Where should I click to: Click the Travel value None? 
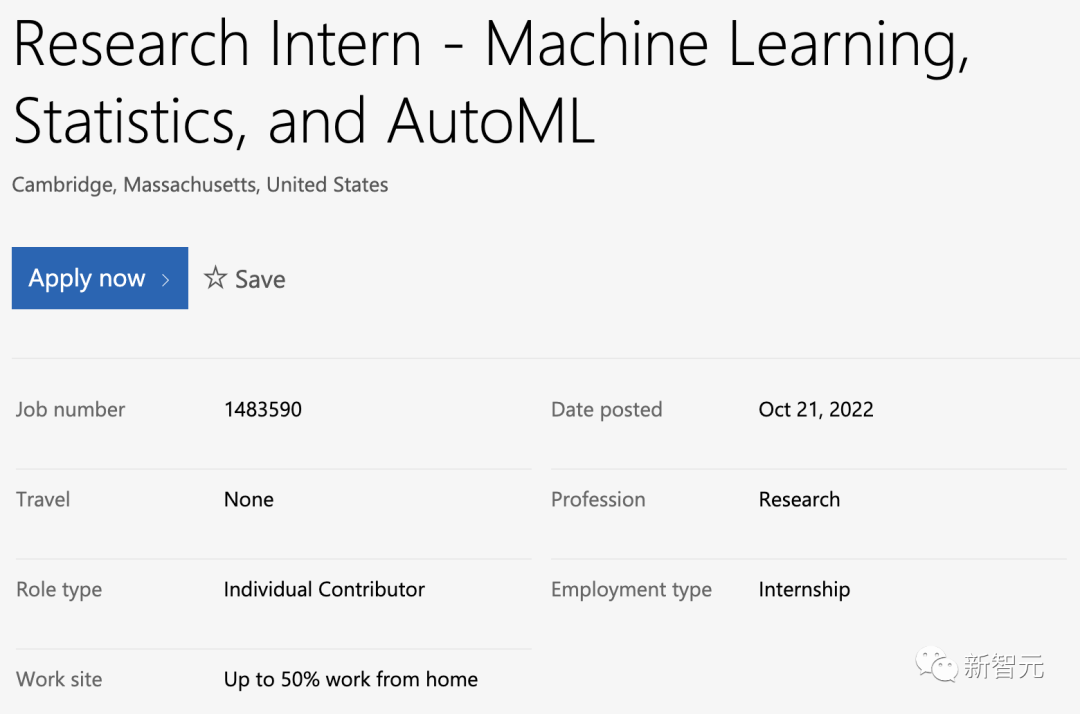click(249, 499)
